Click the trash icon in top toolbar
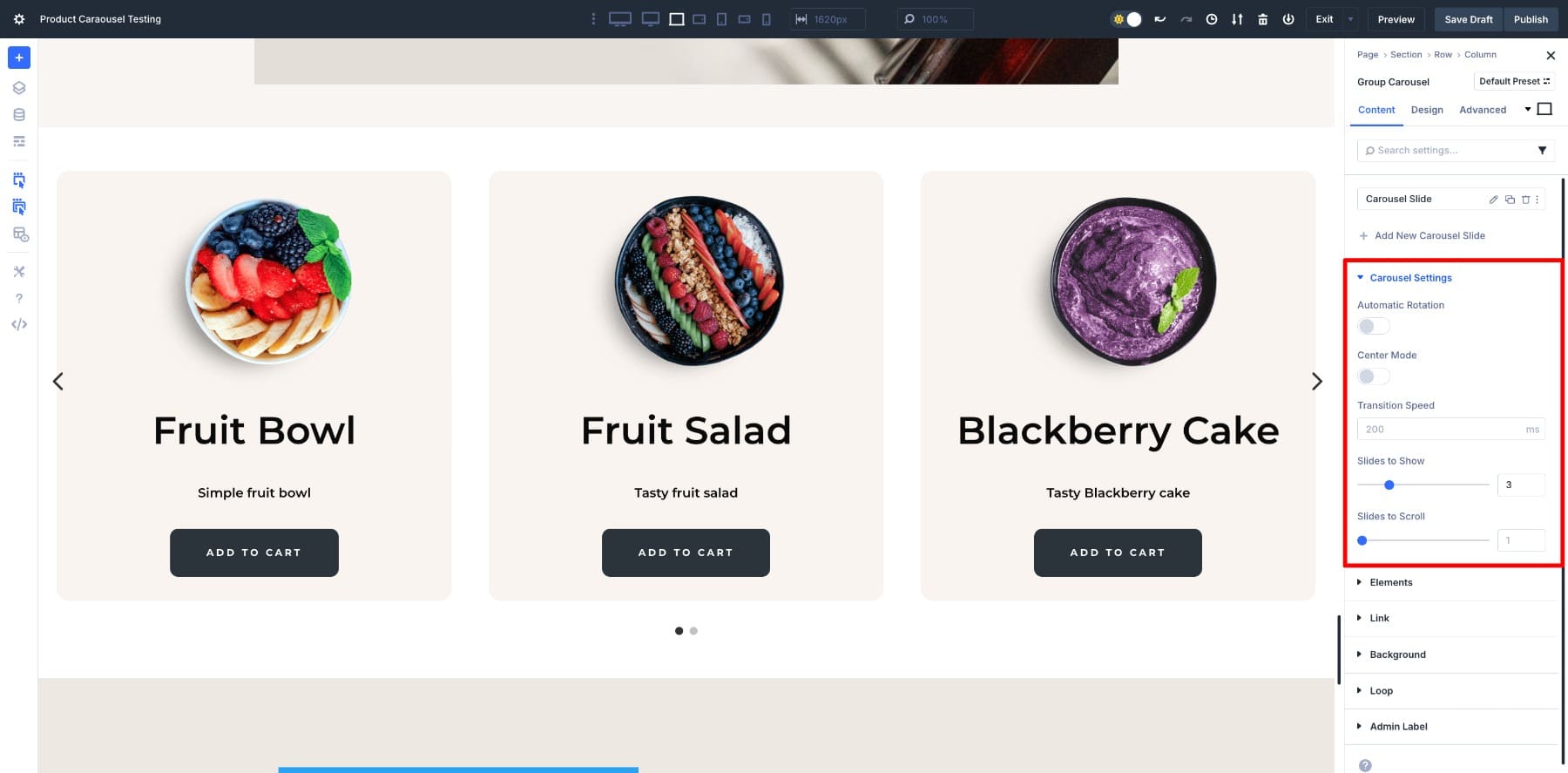This screenshot has height=773, width=1568. click(1263, 19)
